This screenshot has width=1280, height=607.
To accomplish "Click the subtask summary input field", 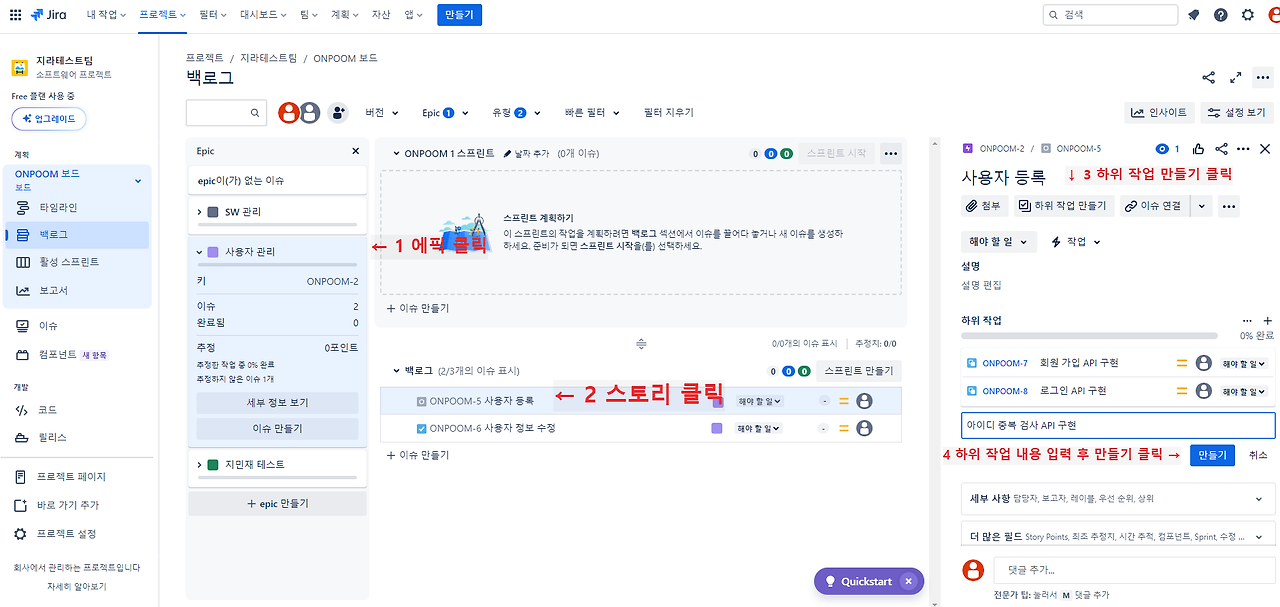I will point(1117,425).
